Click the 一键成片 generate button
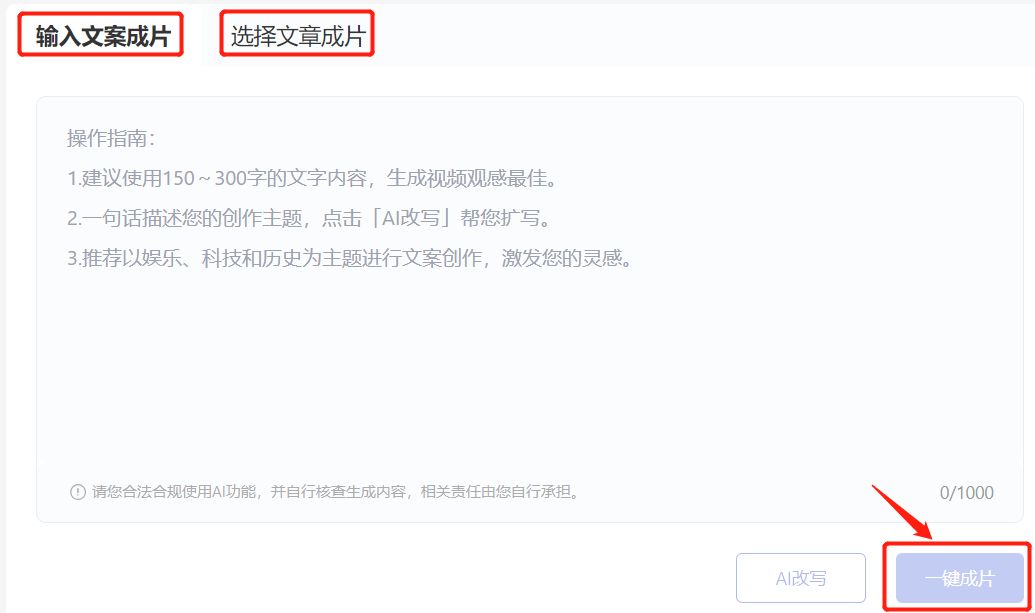 tap(960, 578)
